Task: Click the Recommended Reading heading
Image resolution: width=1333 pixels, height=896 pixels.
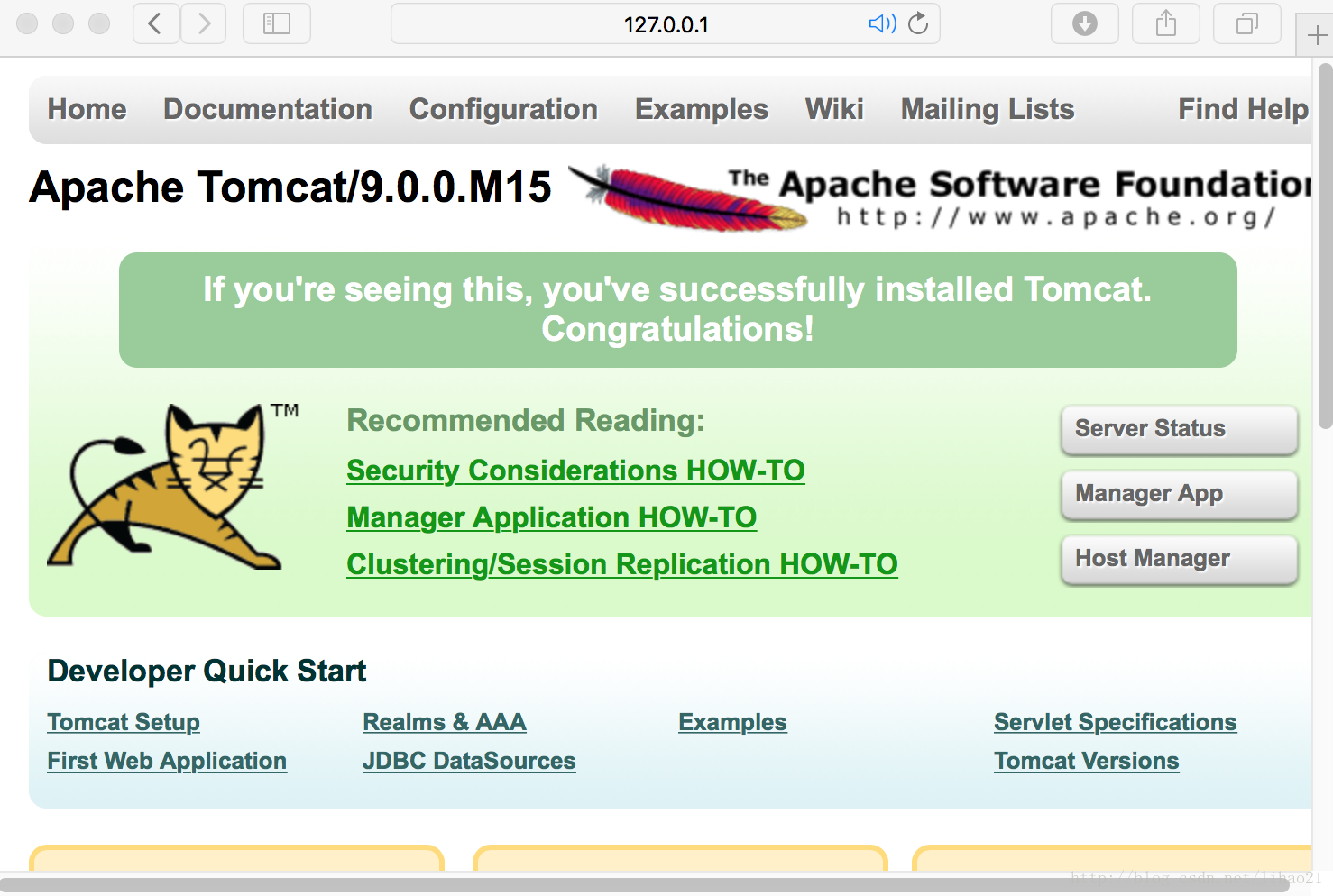Action: click(x=526, y=421)
